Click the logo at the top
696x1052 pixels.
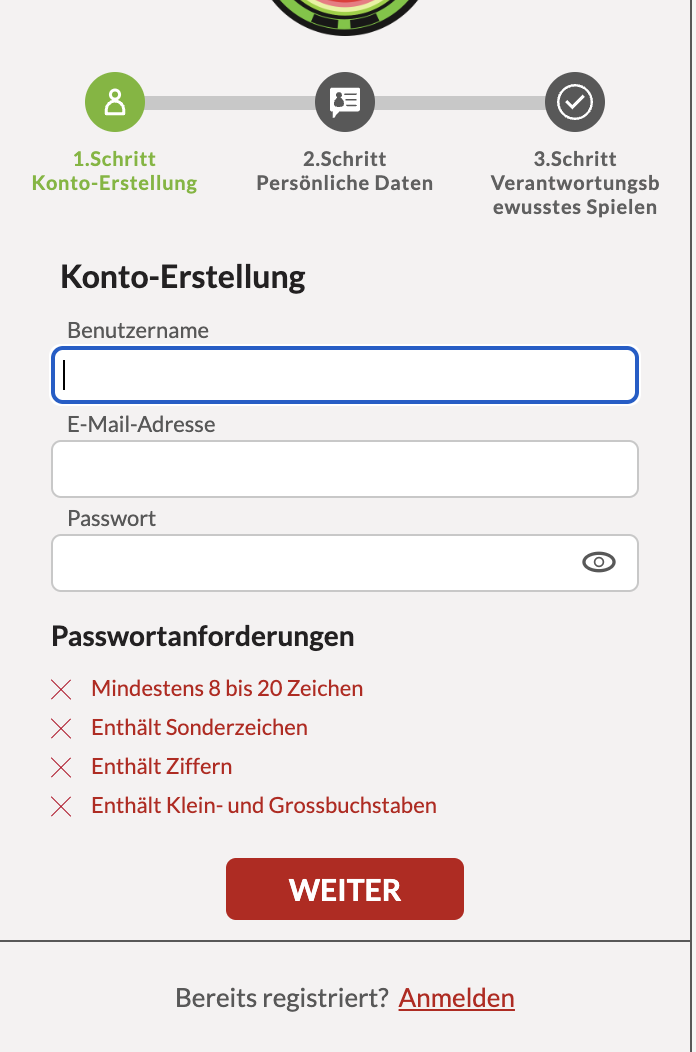click(345, 12)
